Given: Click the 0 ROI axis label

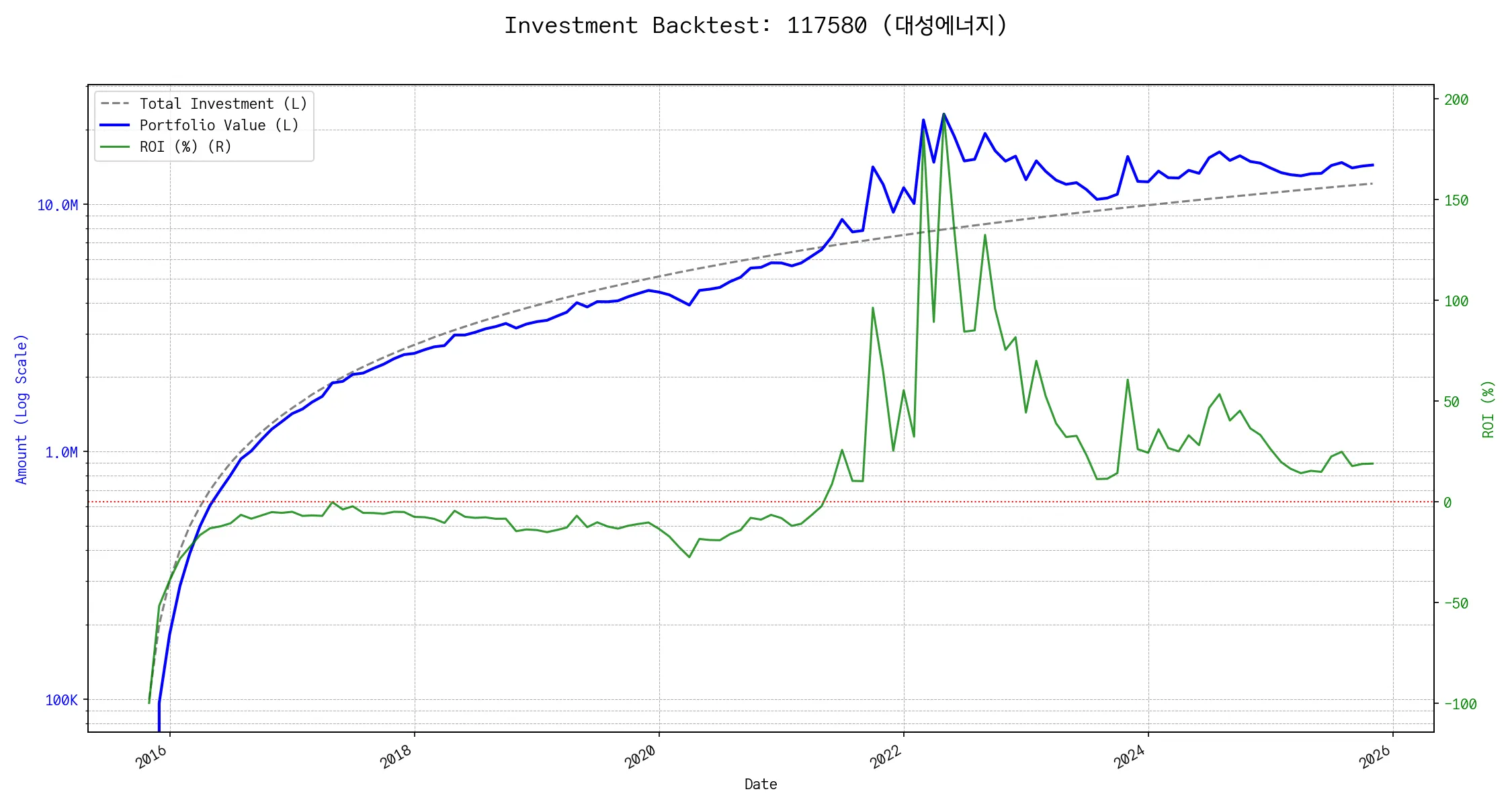Looking at the screenshot, I should pos(1447,502).
